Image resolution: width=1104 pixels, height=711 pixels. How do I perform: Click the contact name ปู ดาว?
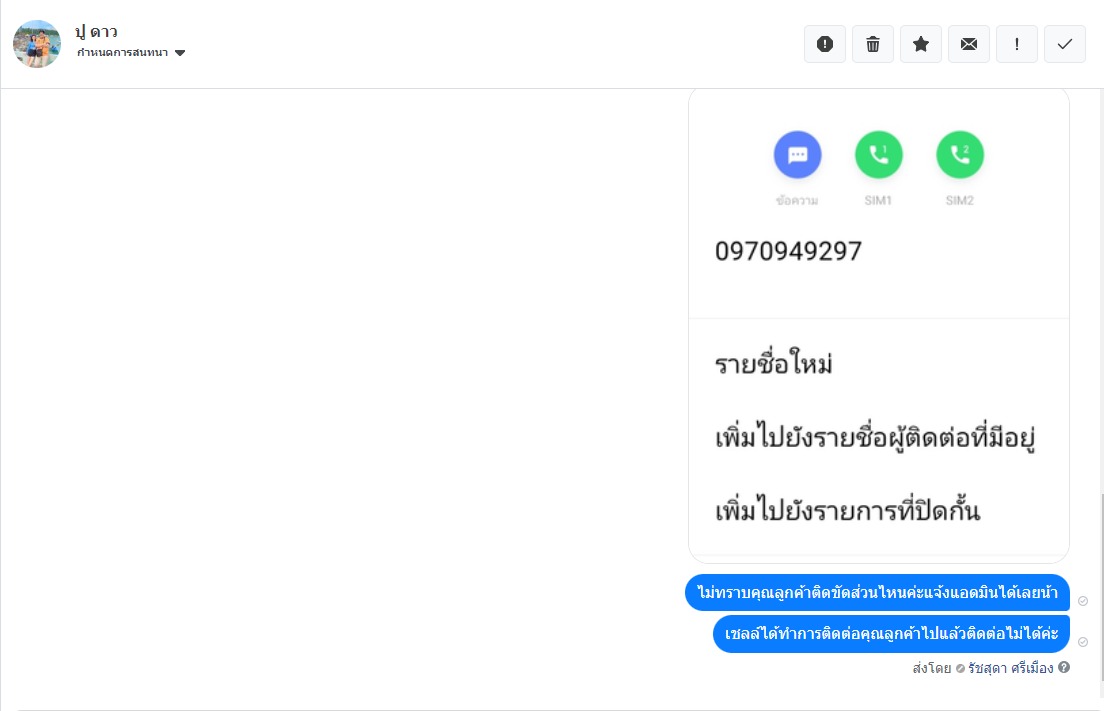(97, 32)
